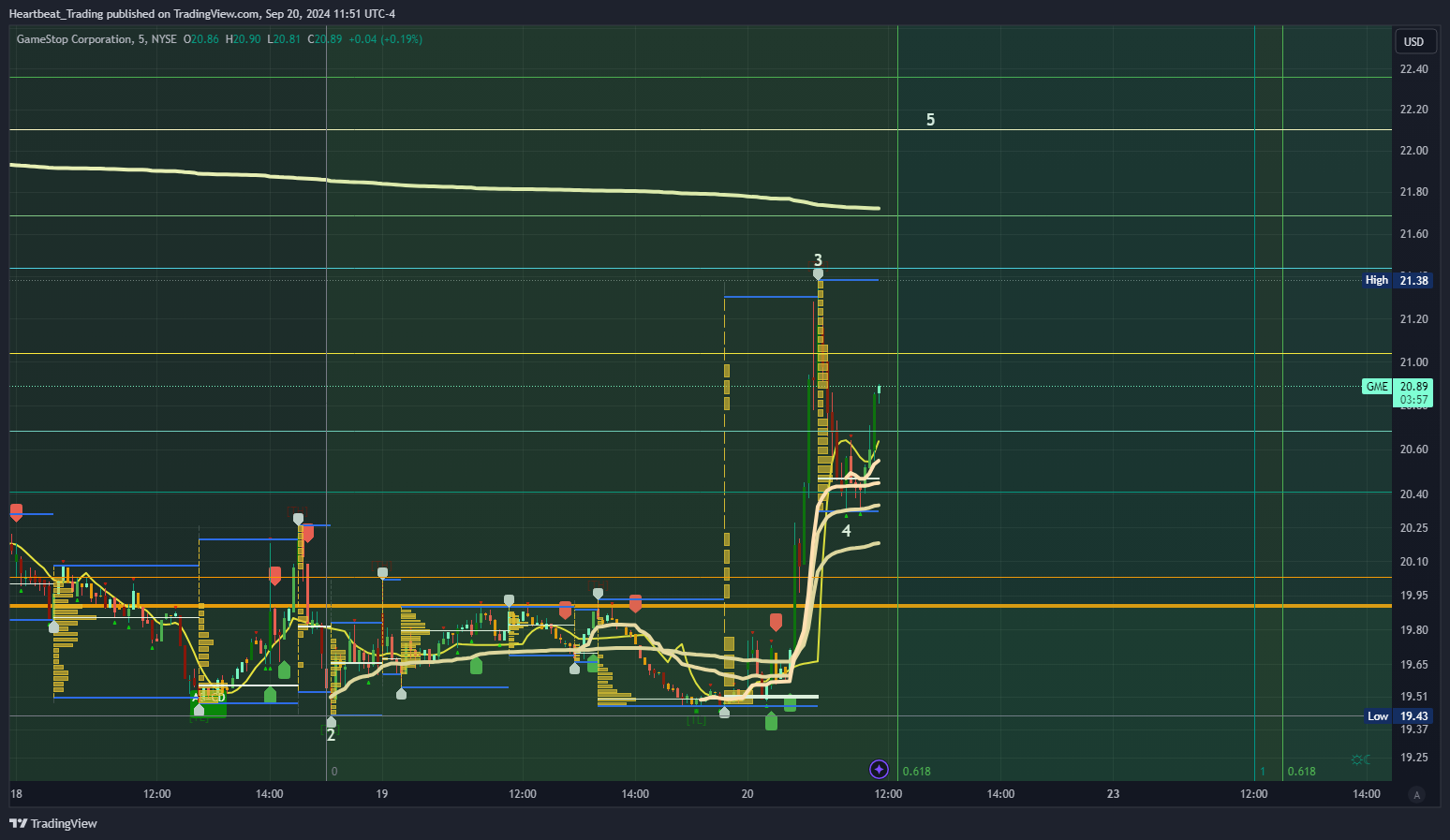Click the date label 20 on the time axis

click(x=747, y=794)
